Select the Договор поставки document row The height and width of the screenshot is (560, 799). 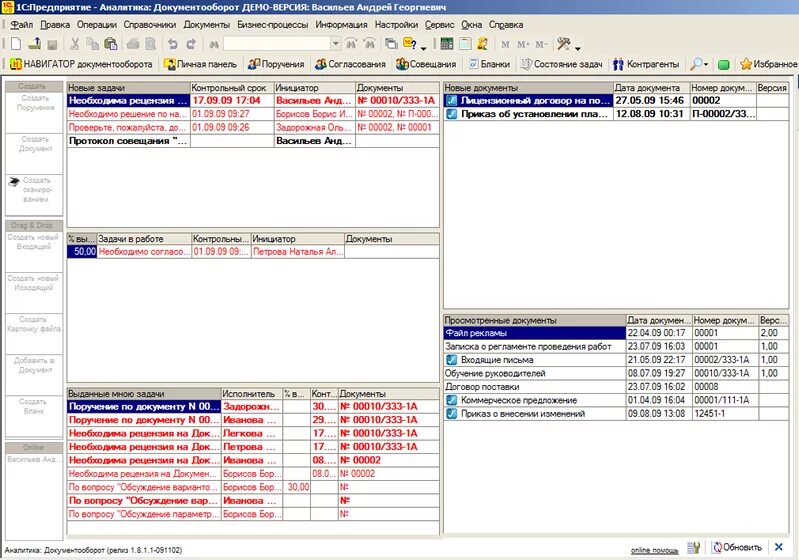[616, 387]
